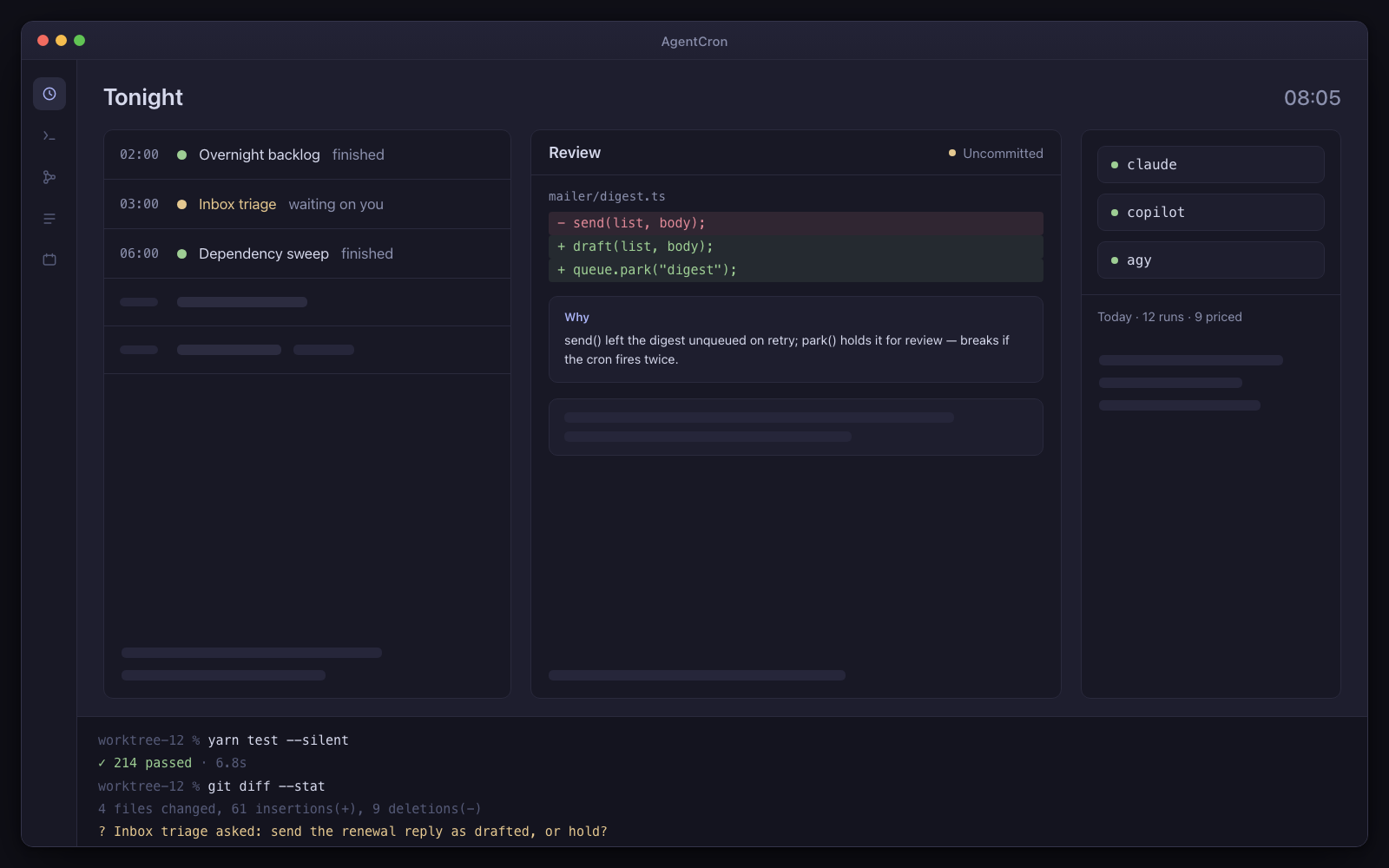Click the removed send(list, body) diff line
The image size is (1389, 868).
coord(796,223)
